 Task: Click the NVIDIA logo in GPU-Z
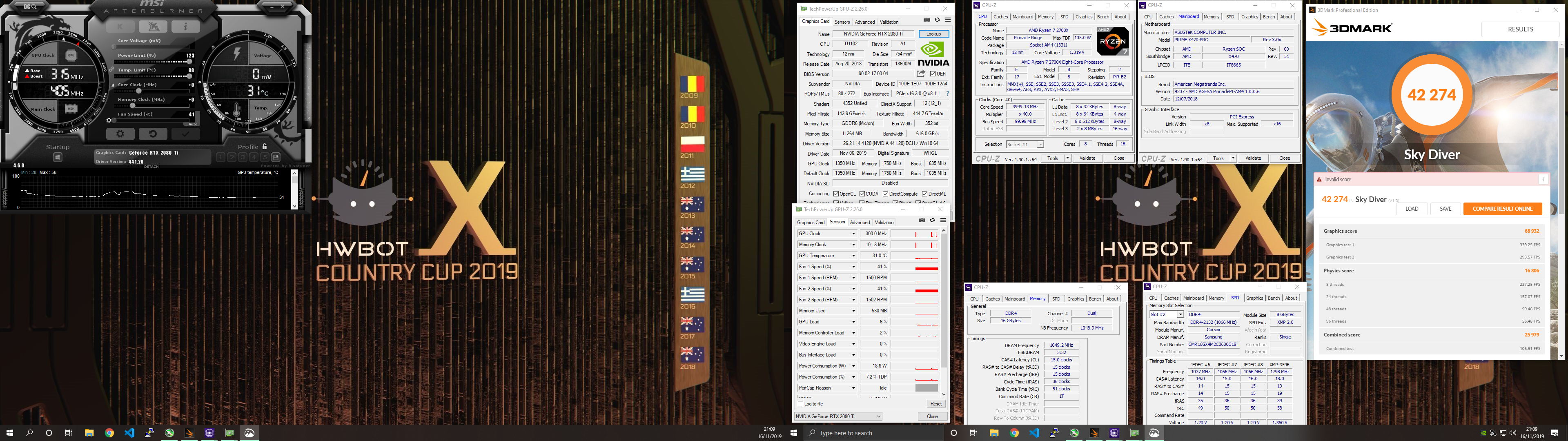934,53
